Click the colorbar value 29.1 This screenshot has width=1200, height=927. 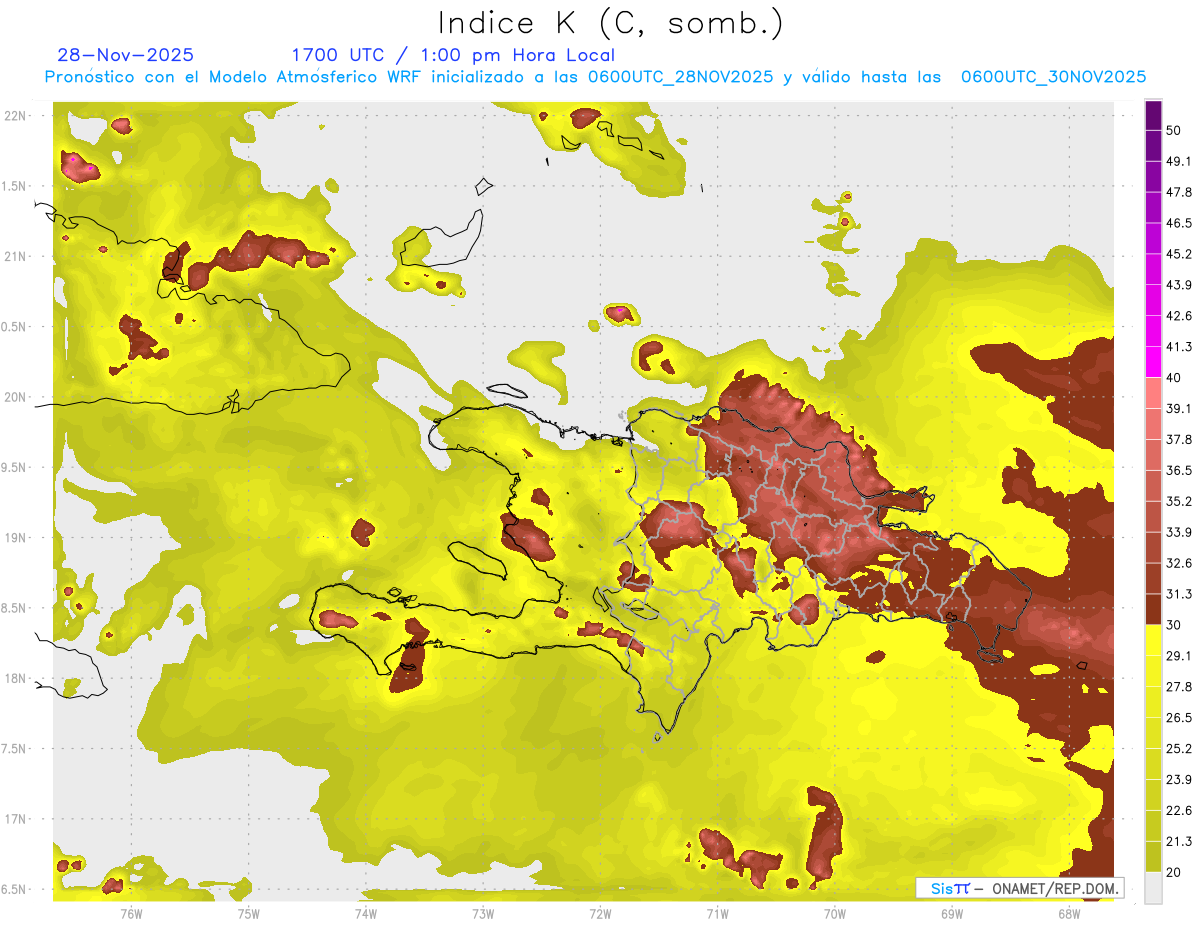click(1179, 655)
